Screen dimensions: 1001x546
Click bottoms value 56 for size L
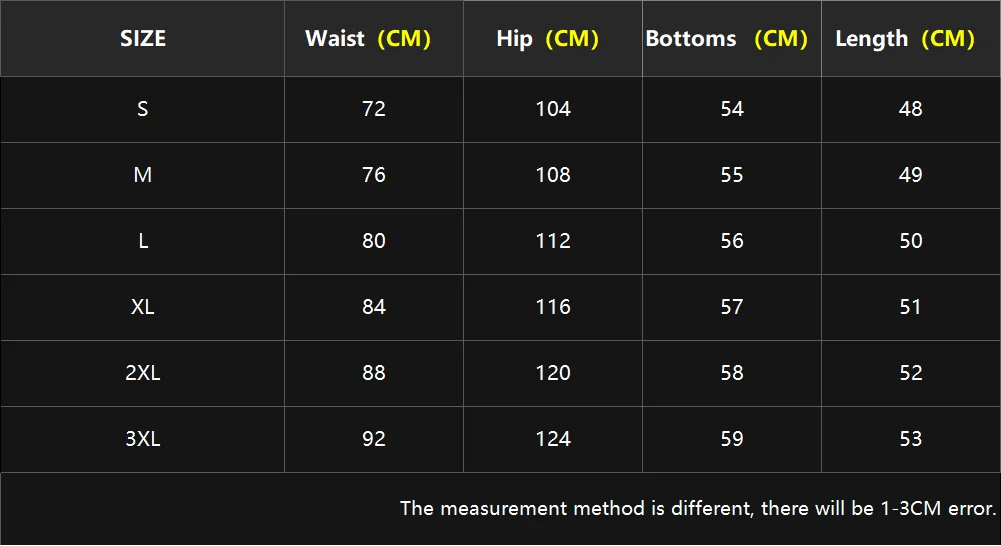tap(732, 241)
